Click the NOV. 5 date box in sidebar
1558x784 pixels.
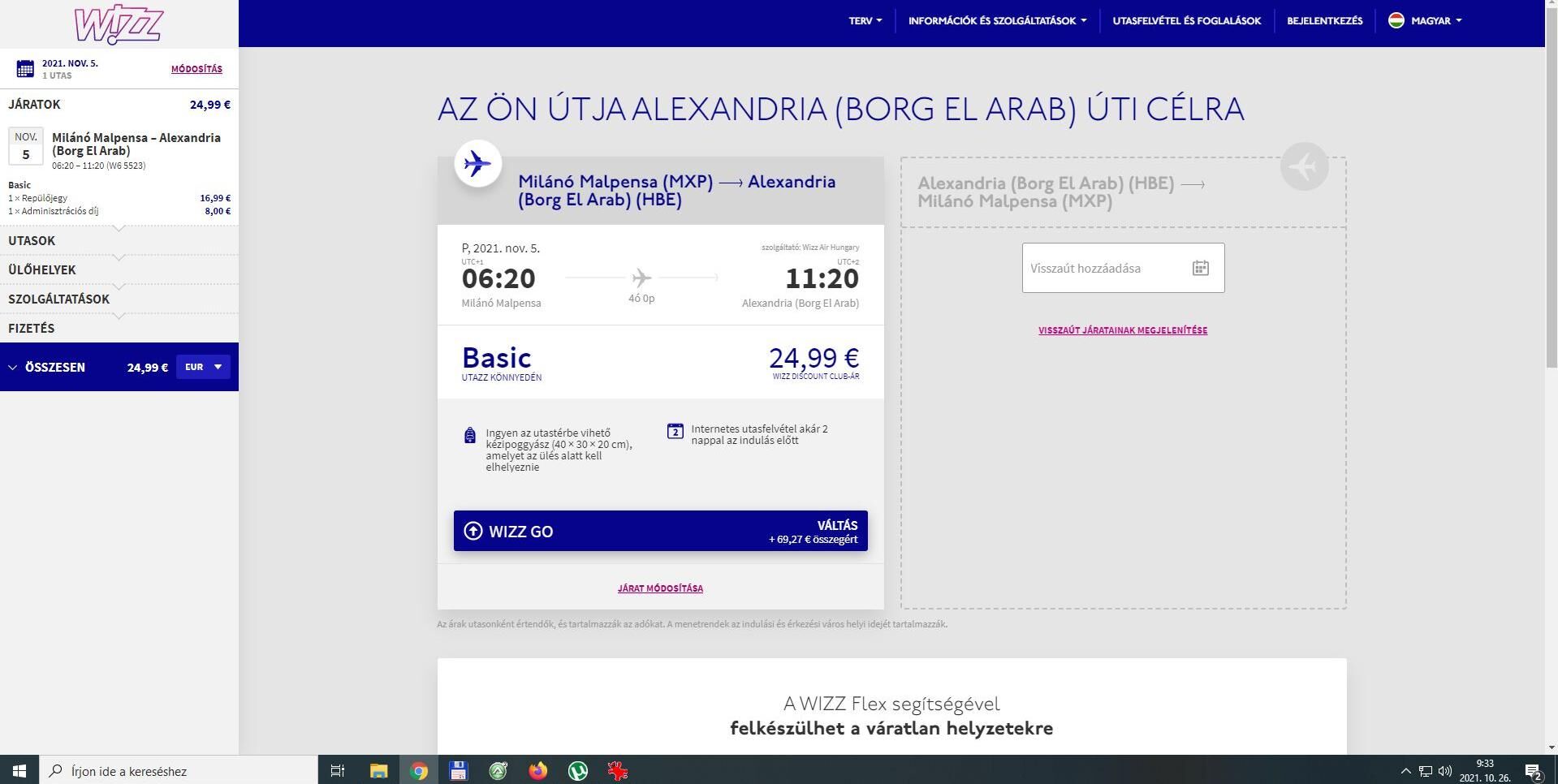point(26,146)
